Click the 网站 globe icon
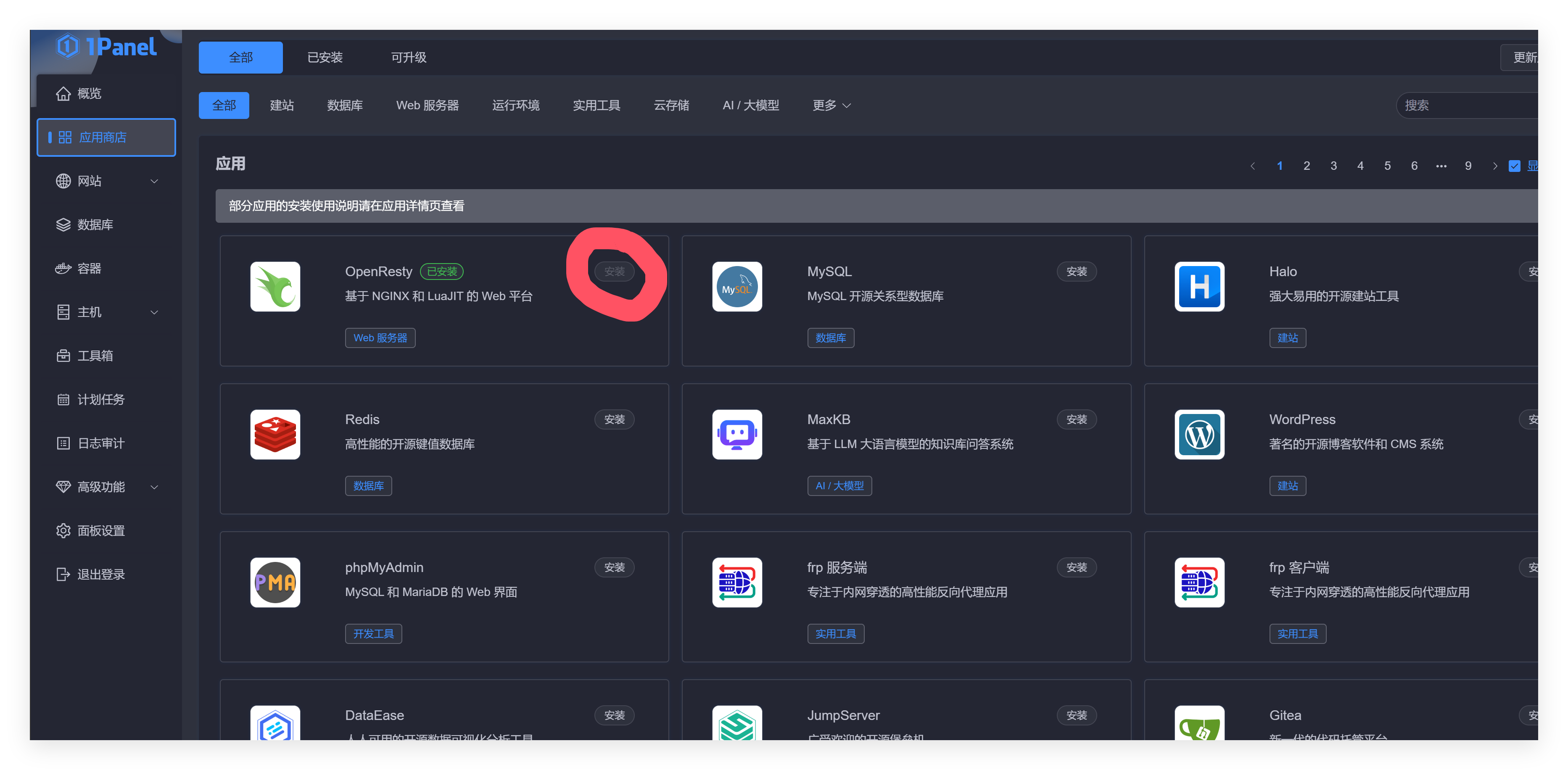Image resolution: width=1568 pixels, height=770 pixels. pyautogui.click(x=63, y=181)
